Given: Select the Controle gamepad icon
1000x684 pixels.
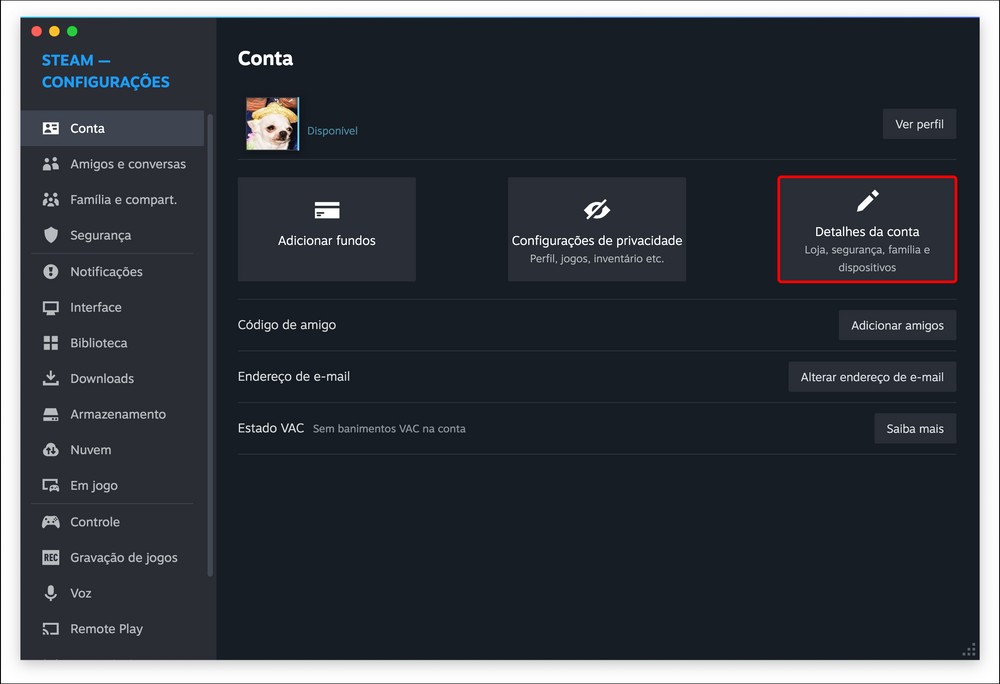Looking at the screenshot, I should [x=51, y=522].
